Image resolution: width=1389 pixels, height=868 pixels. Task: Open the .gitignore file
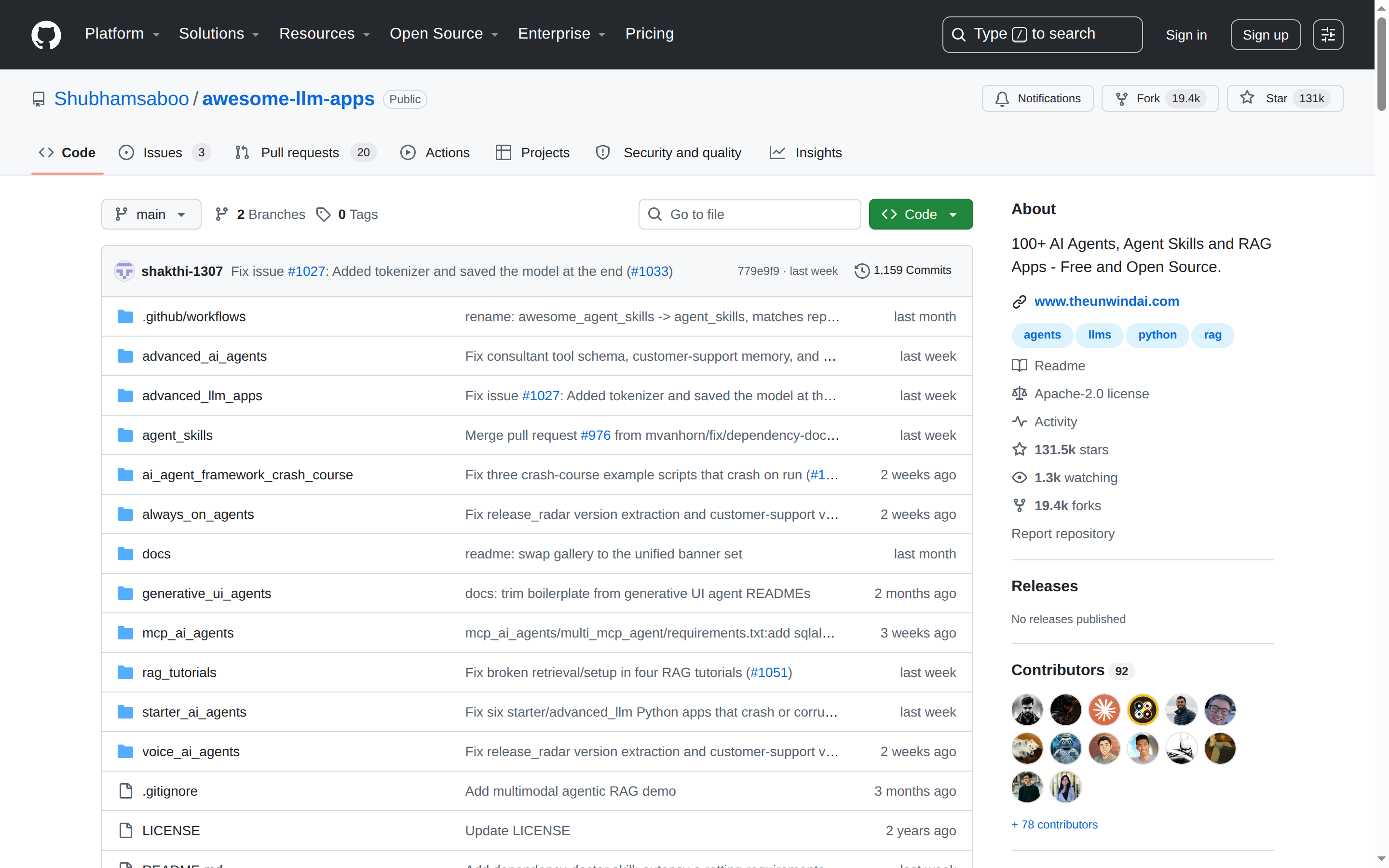tap(170, 791)
